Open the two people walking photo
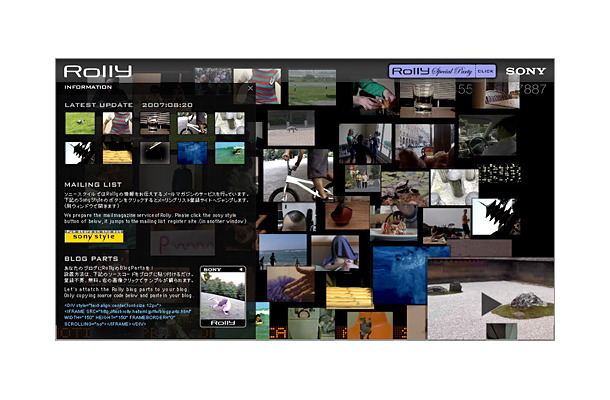Viewport: 610px width, 400px height. 363,178
